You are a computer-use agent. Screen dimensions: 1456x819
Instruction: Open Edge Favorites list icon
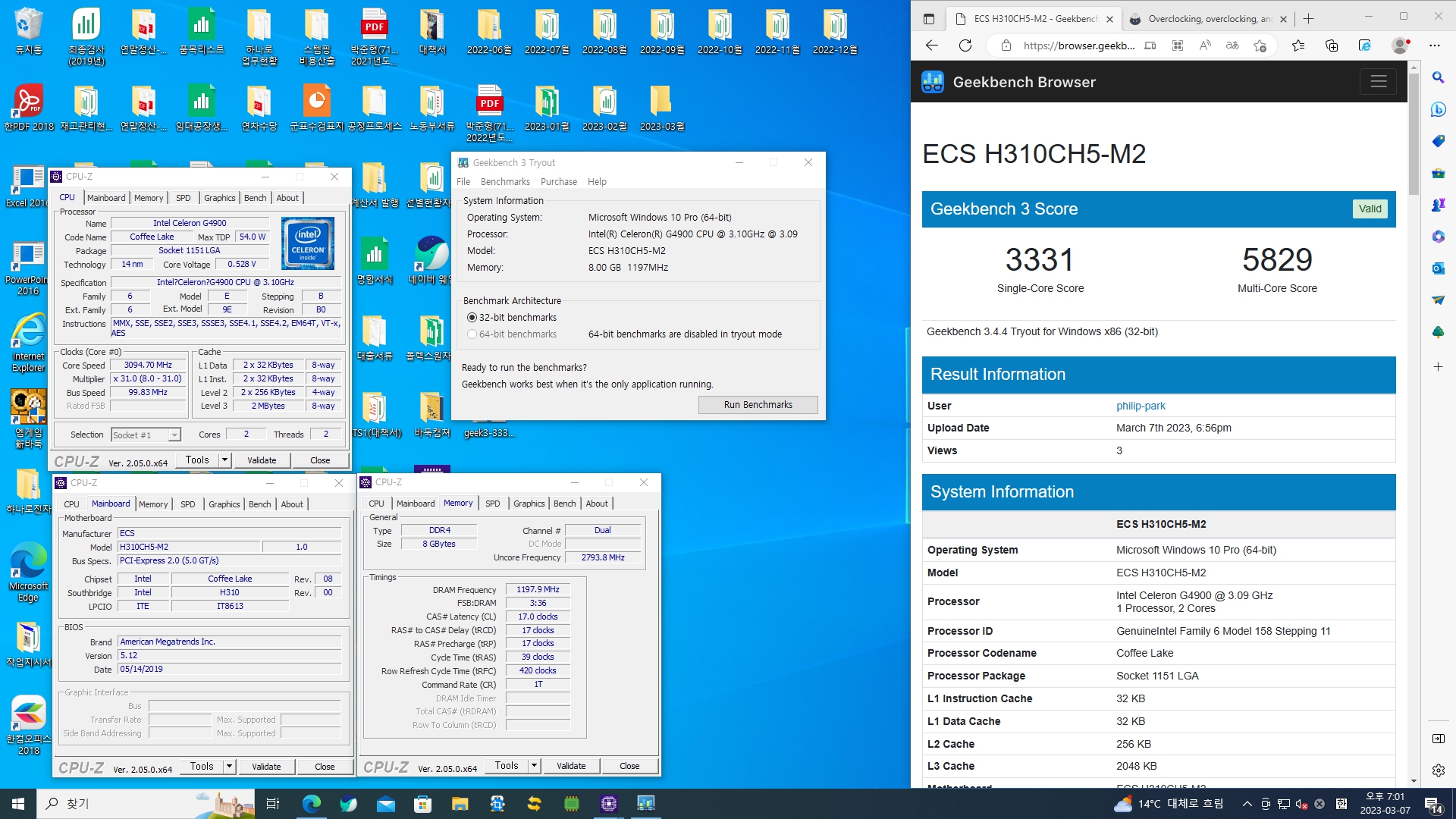(1298, 45)
